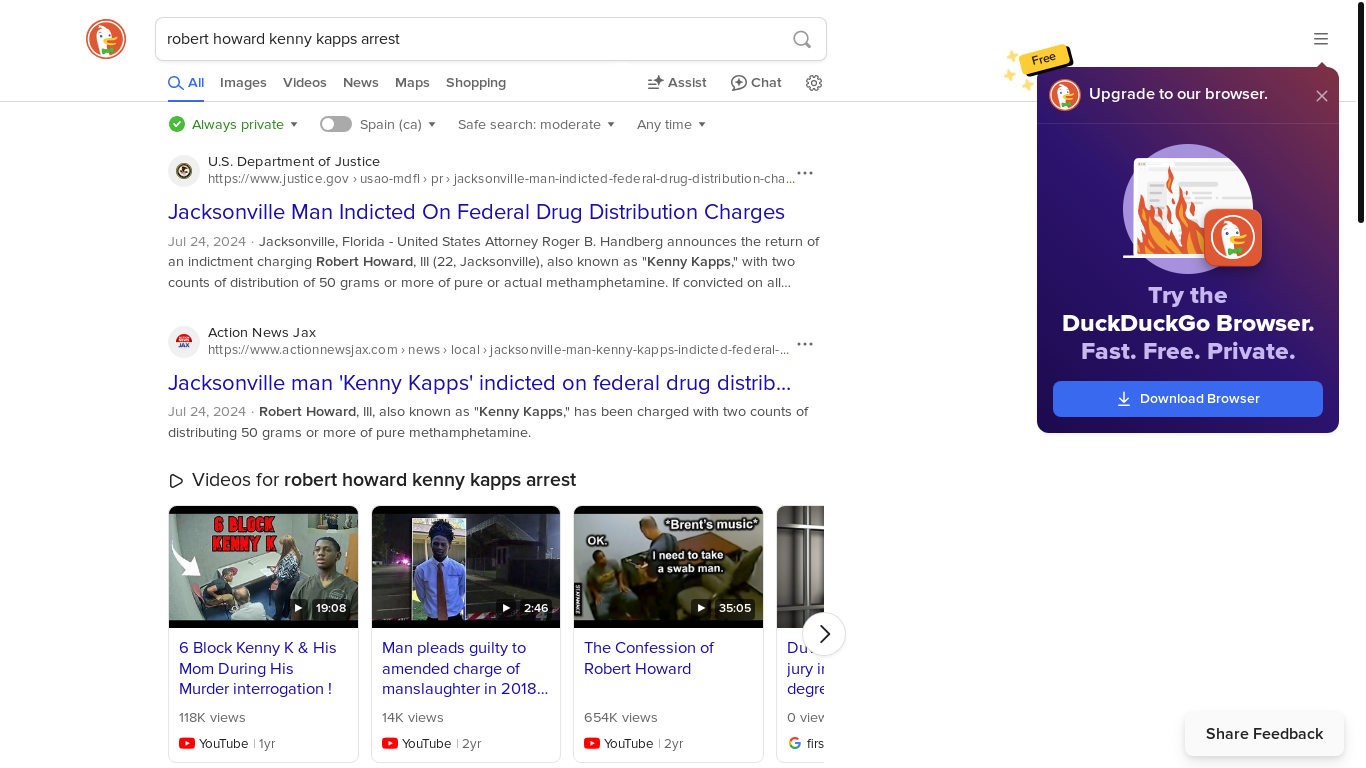Click the Share Feedback button
This screenshot has height=768, width=1366.
1264,734
